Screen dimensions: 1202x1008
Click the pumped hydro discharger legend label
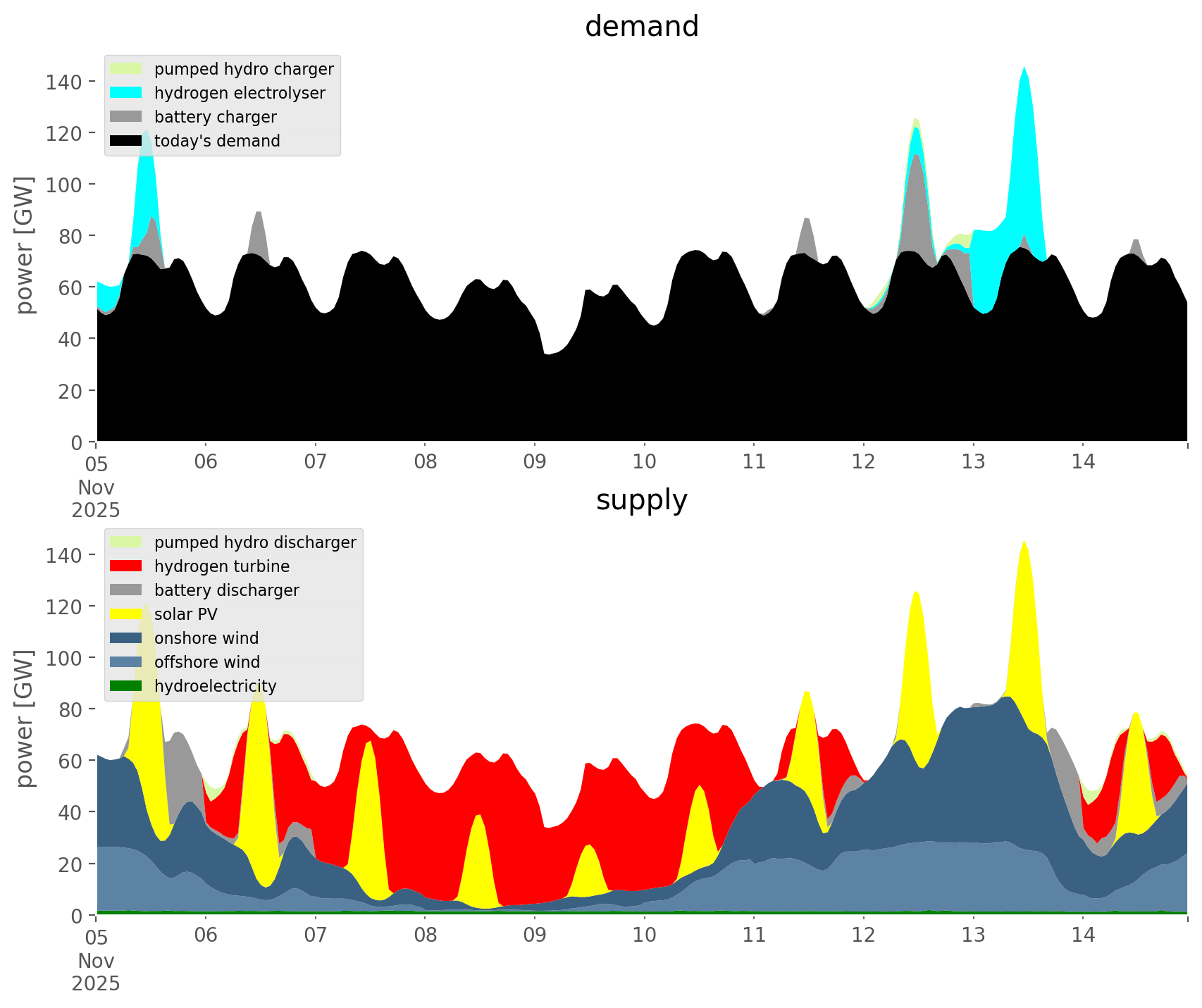pyautogui.click(x=255, y=542)
